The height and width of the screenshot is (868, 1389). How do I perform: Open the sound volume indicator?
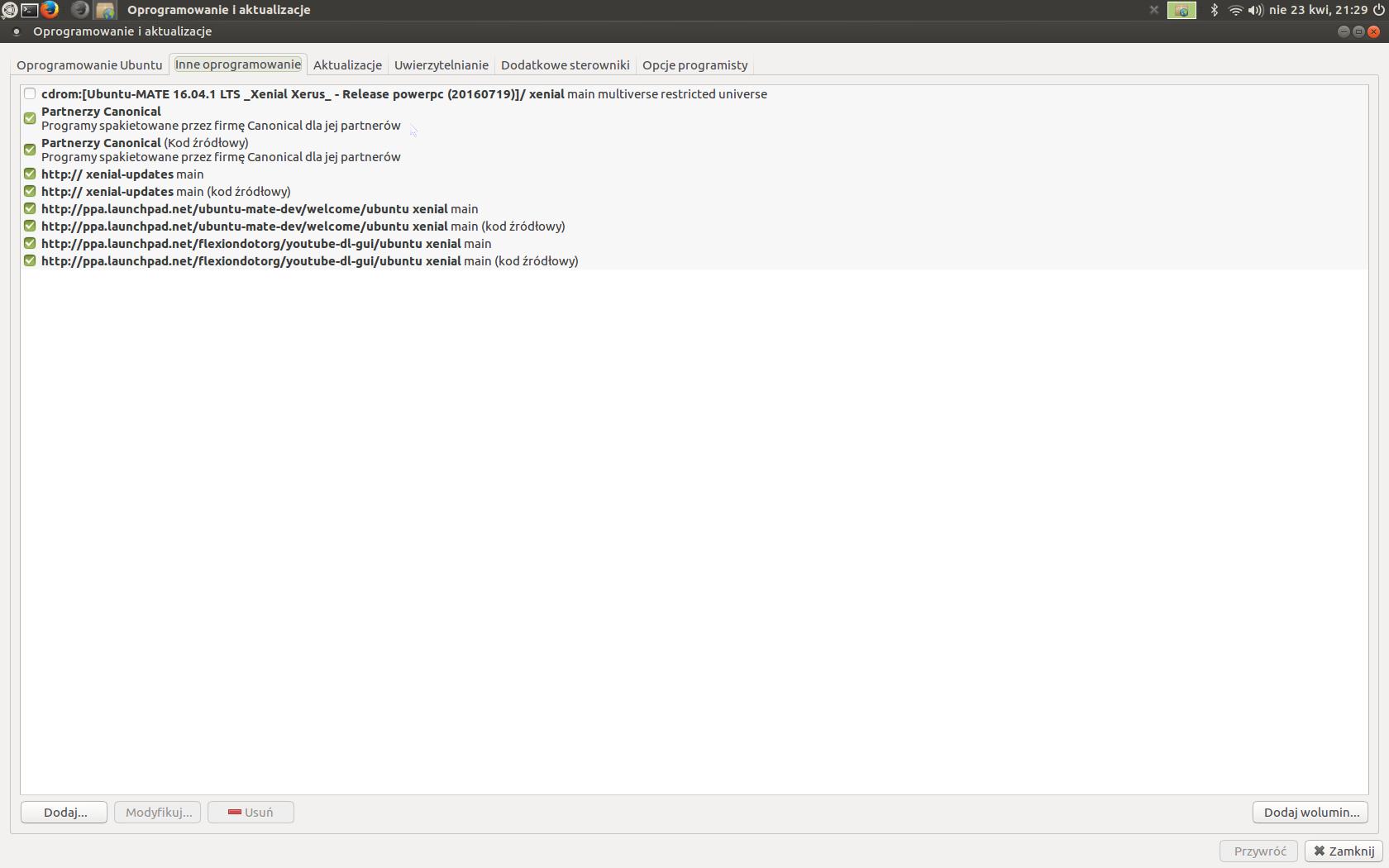(x=1255, y=10)
